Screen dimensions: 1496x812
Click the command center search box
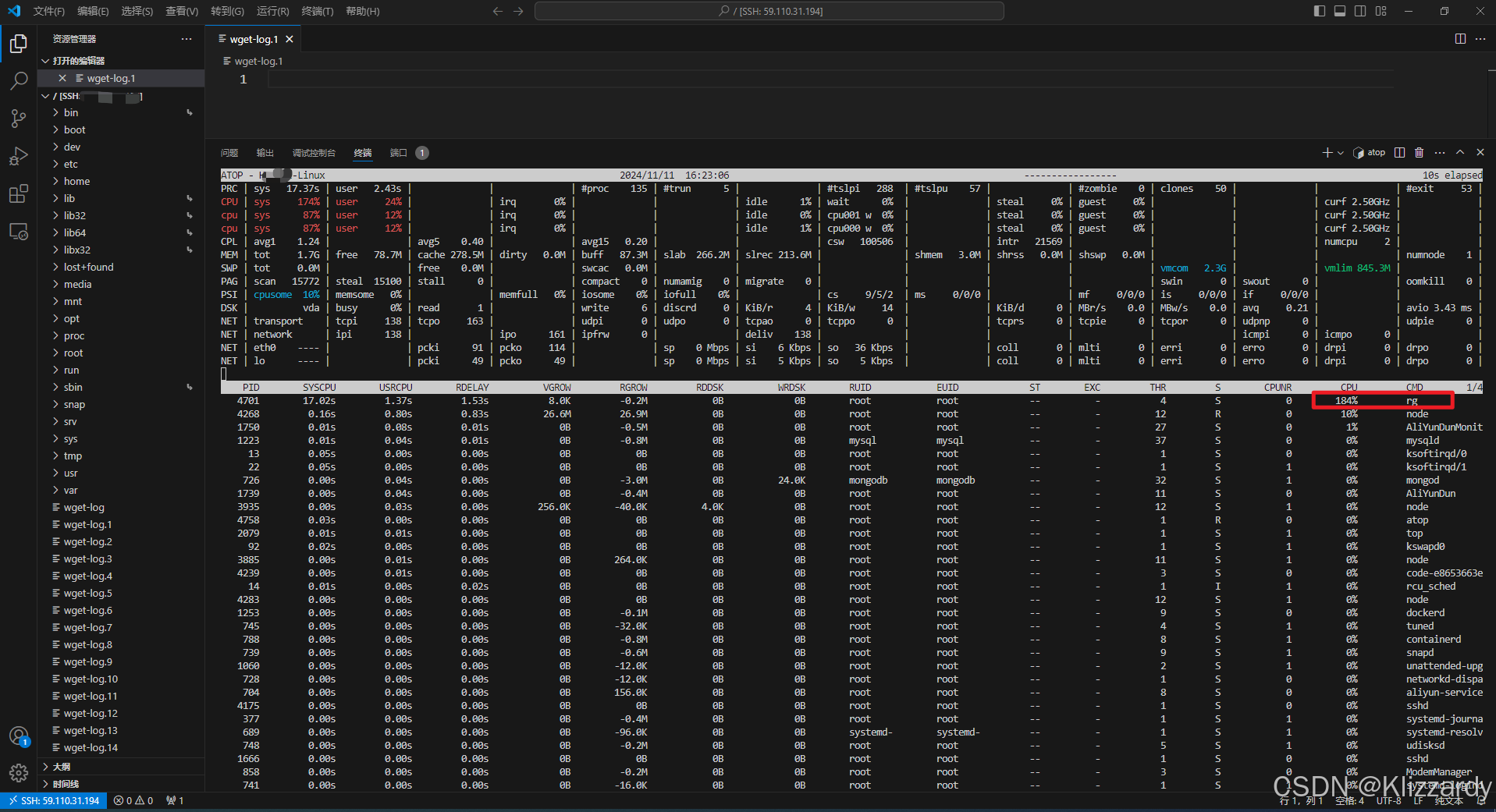769,11
